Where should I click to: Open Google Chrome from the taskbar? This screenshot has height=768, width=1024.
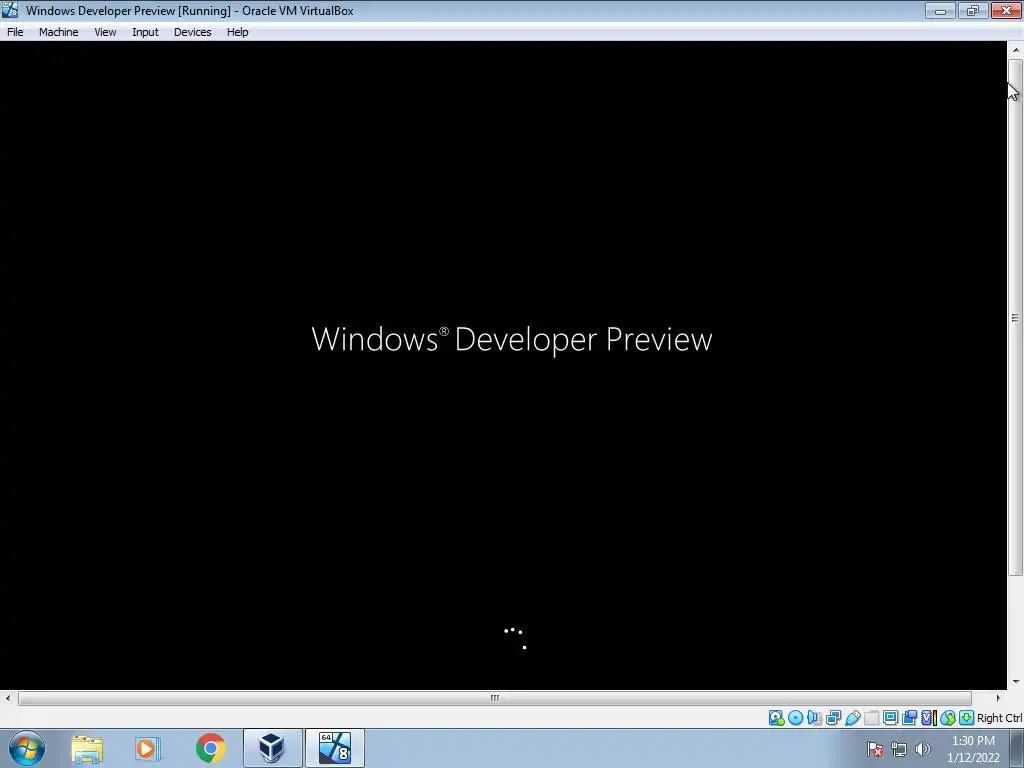(210, 748)
